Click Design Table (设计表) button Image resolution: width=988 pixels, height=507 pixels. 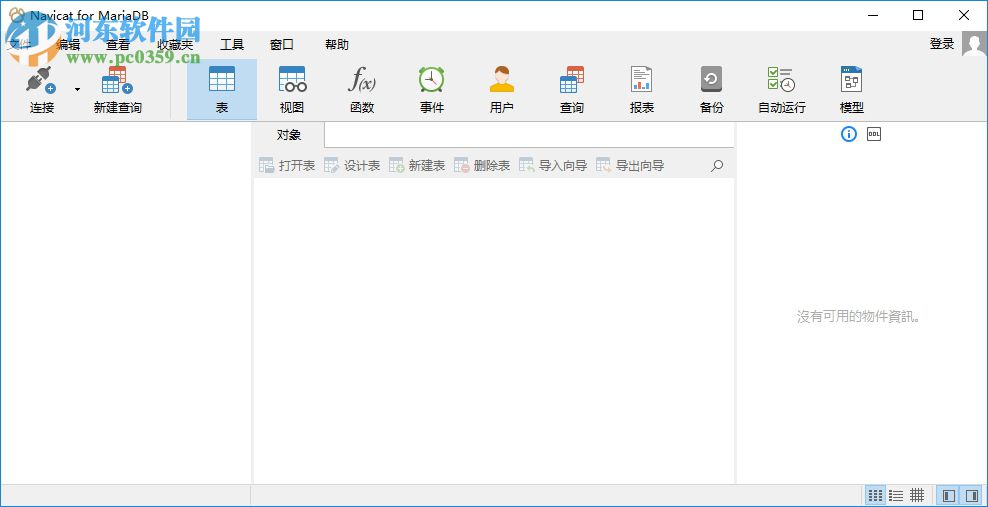352,166
